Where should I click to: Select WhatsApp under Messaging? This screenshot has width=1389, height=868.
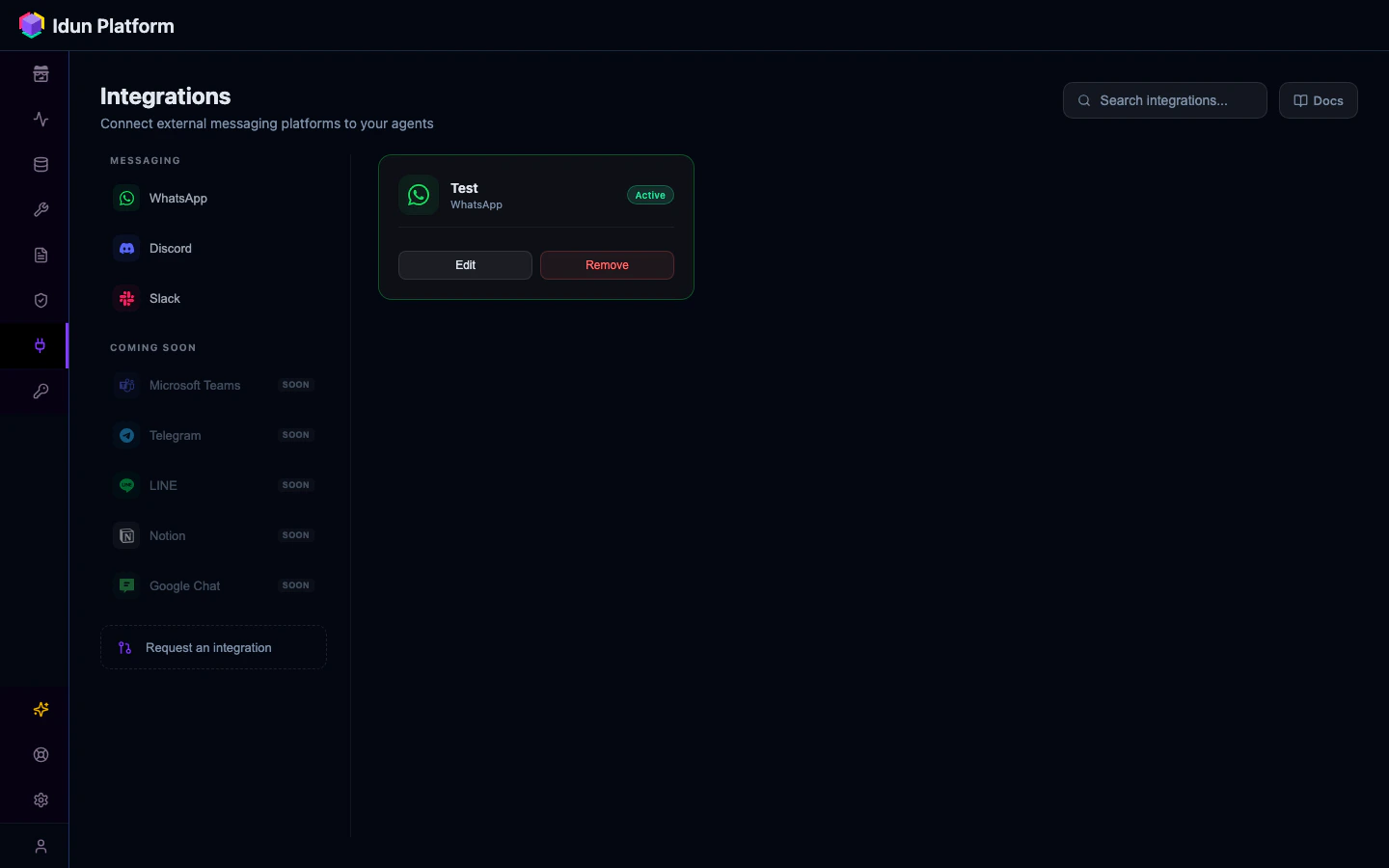pos(177,199)
